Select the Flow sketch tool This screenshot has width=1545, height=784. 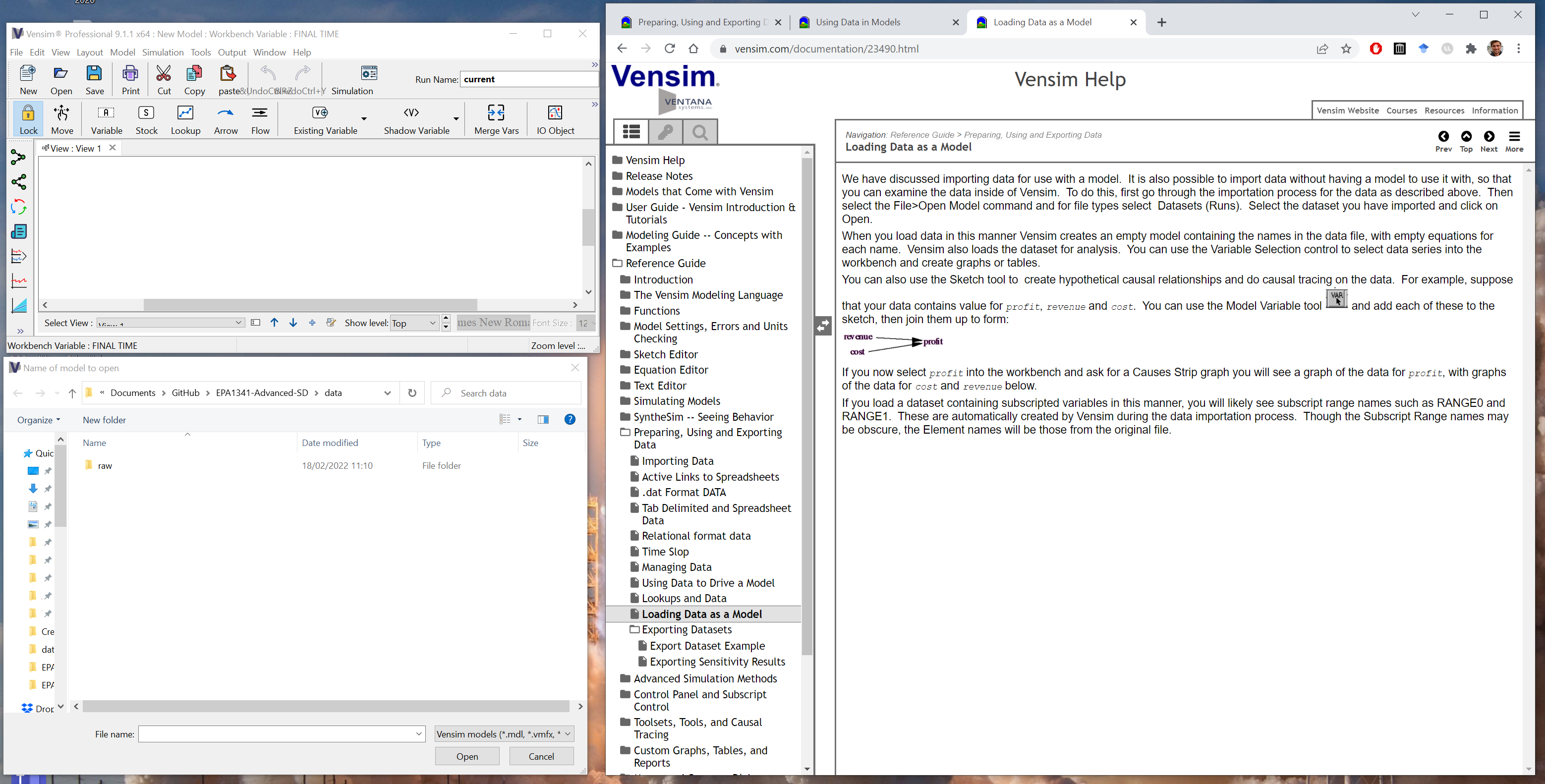coord(260,119)
